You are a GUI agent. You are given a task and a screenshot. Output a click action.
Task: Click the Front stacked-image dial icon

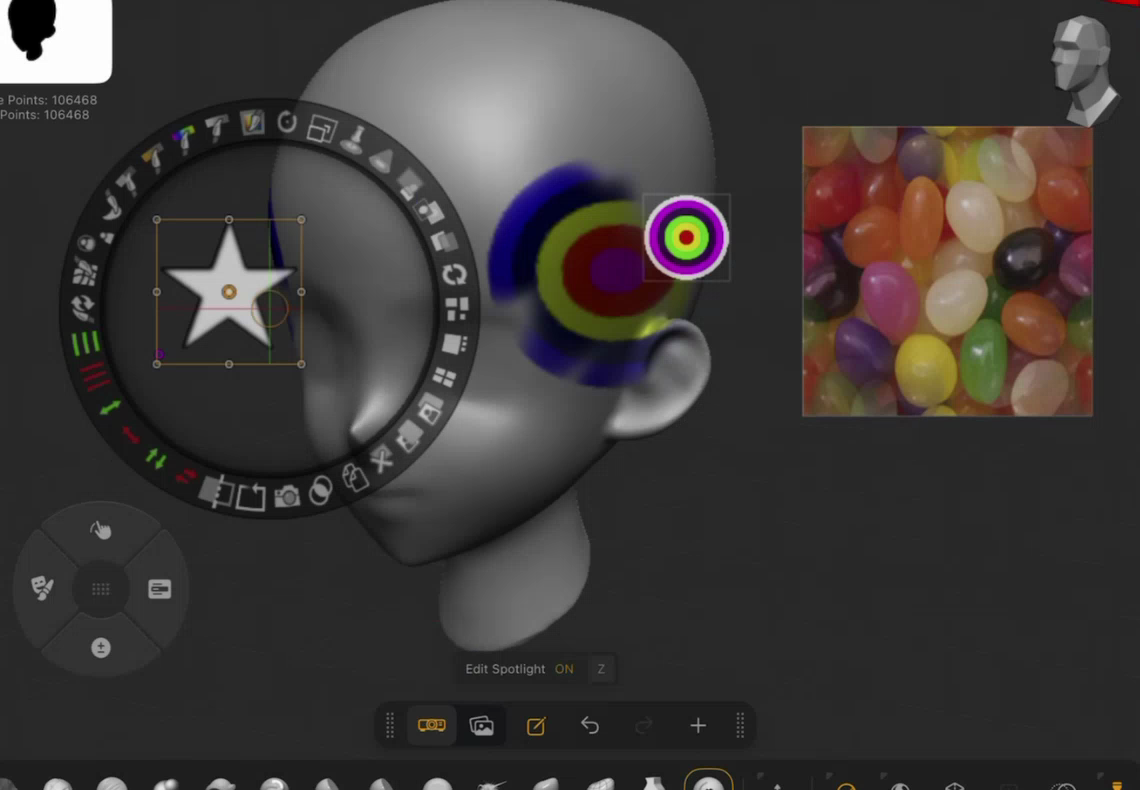[429, 408]
